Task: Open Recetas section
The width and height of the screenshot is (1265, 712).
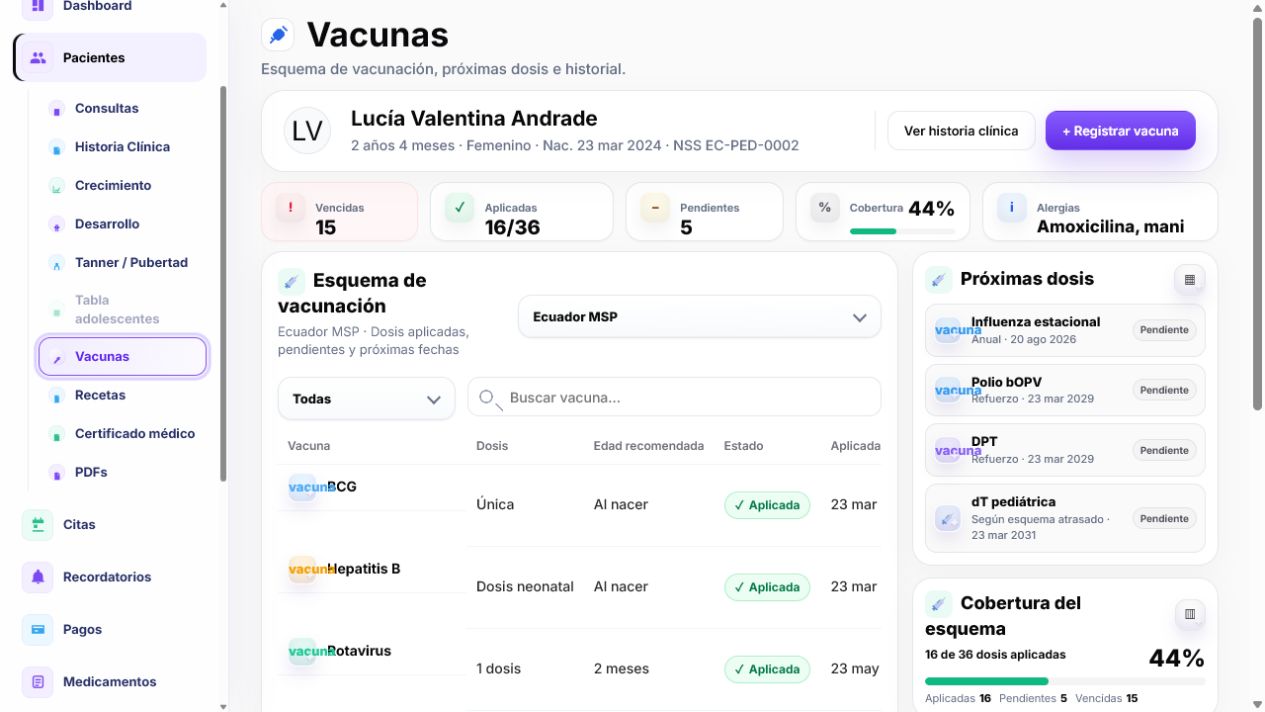Action: click(100, 395)
